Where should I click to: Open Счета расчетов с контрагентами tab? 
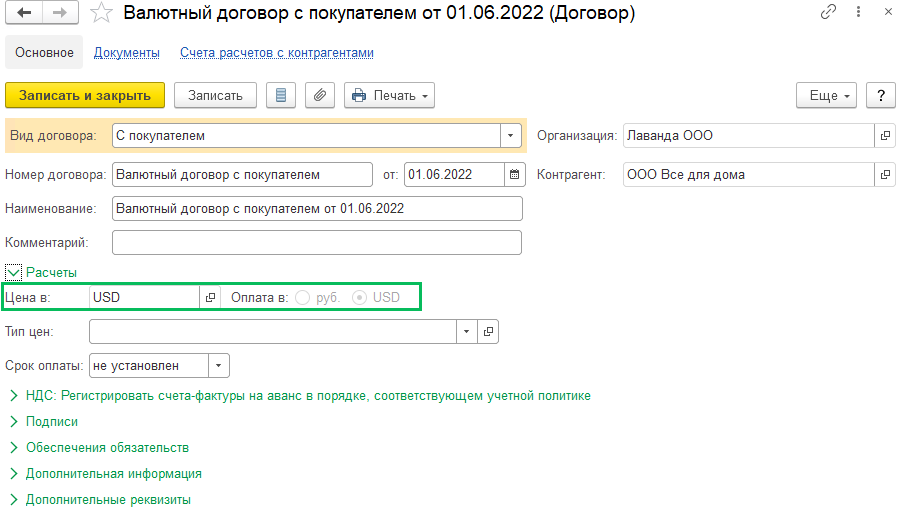(x=277, y=53)
